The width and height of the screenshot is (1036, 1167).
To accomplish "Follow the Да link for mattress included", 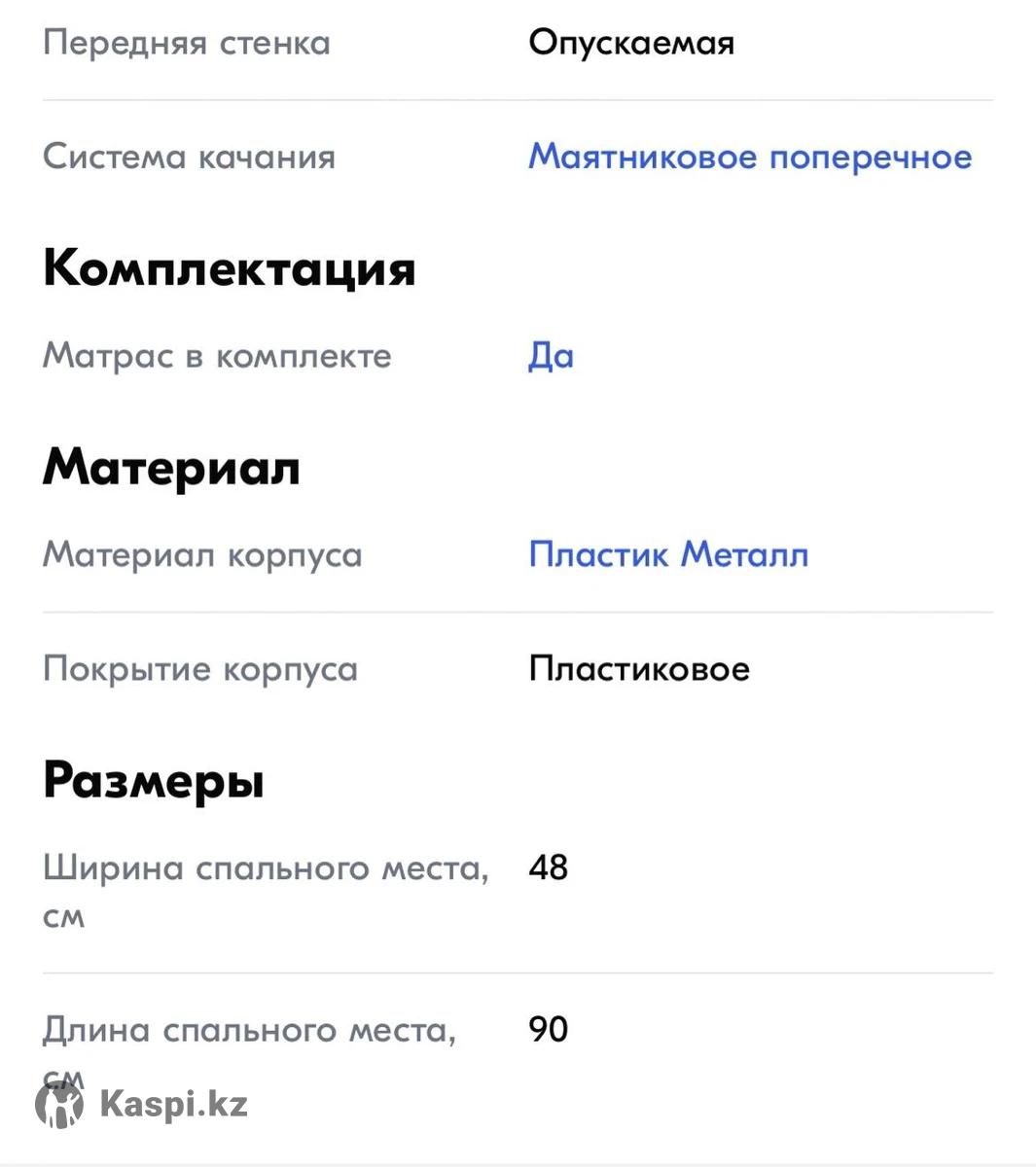I will coord(551,356).
